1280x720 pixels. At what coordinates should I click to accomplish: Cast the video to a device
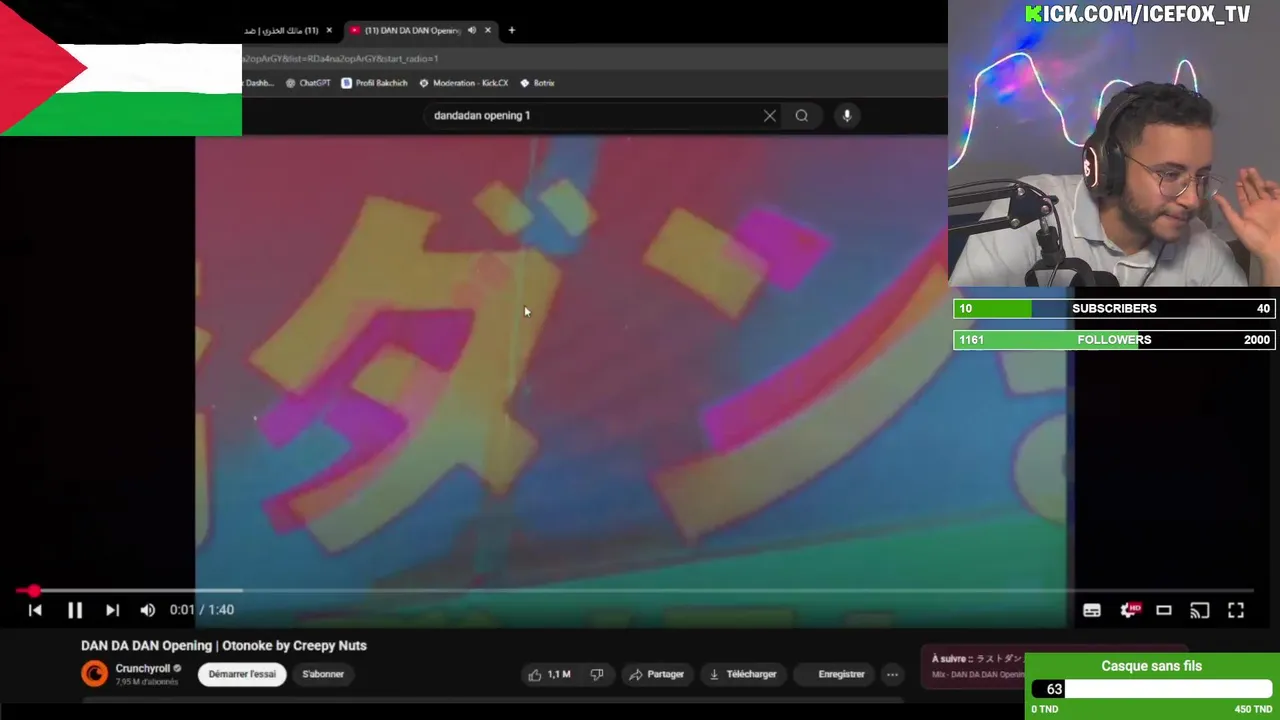coord(1200,610)
